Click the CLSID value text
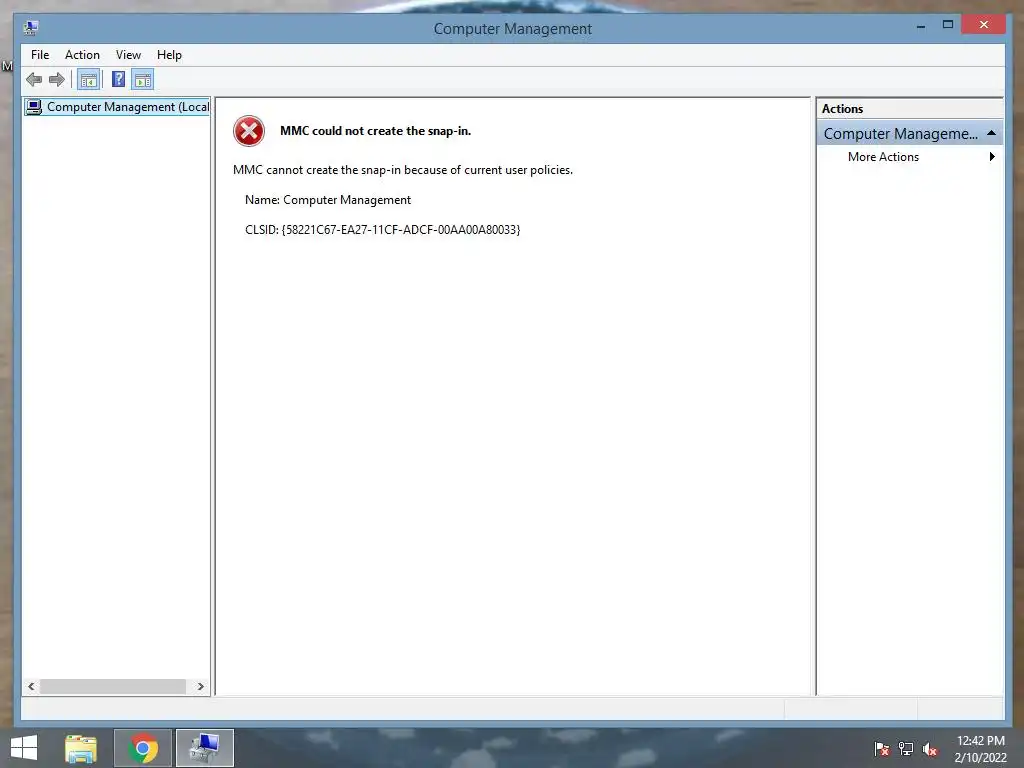Viewport: 1024px width, 768px height. [x=401, y=230]
